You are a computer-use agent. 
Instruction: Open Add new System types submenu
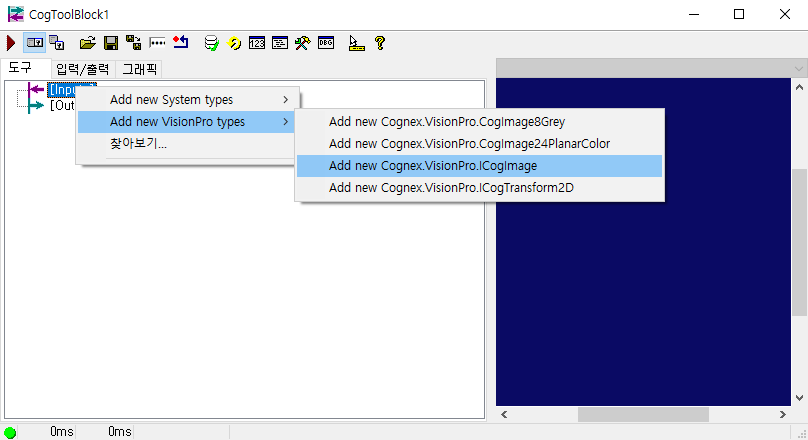pos(188,99)
